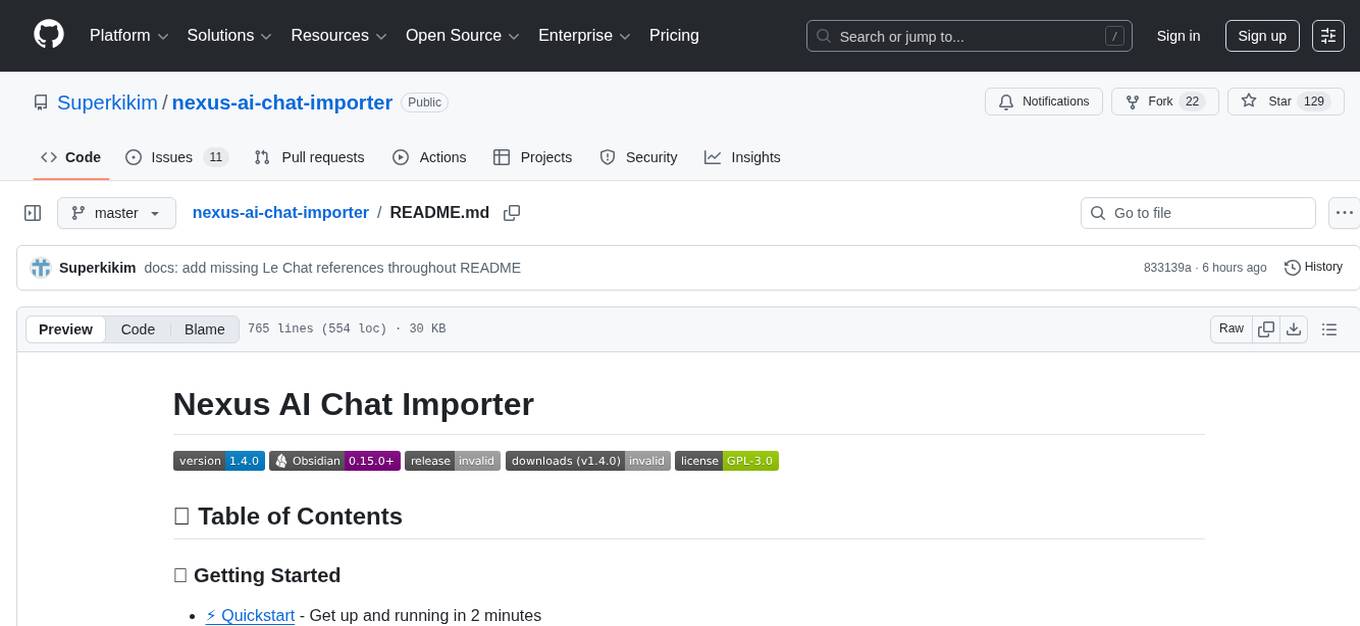Screen dimensions: 1360x626
Task: Open the appearance settings control
Action: pyautogui.click(x=1328, y=35)
